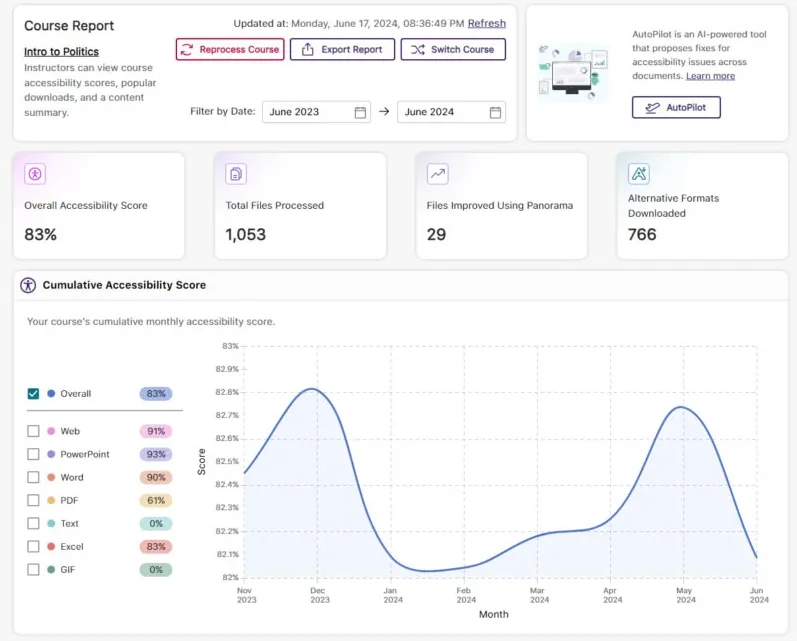Image resolution: width=797 pixels, height=641 pixels.
Task: Launch the AutoPilot button
Action: 676,107
